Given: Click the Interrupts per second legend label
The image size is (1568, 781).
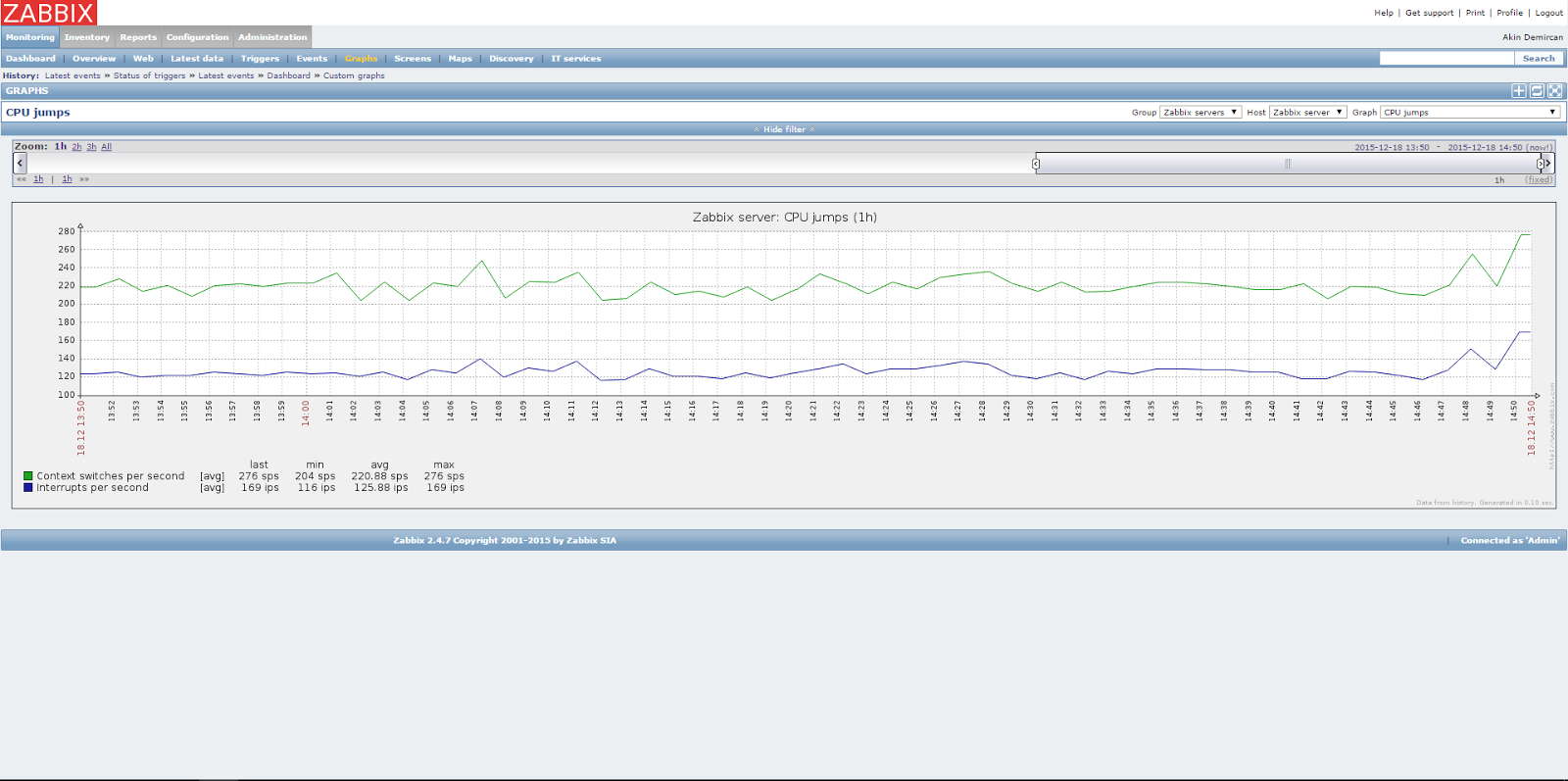Looking at the screenshot, I should point(93,488).
